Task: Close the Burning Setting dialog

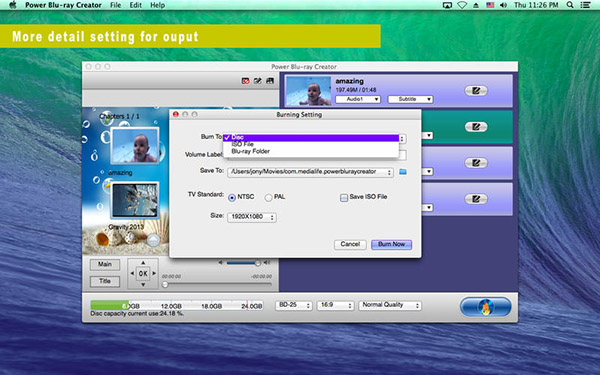Action: point(176,114)
